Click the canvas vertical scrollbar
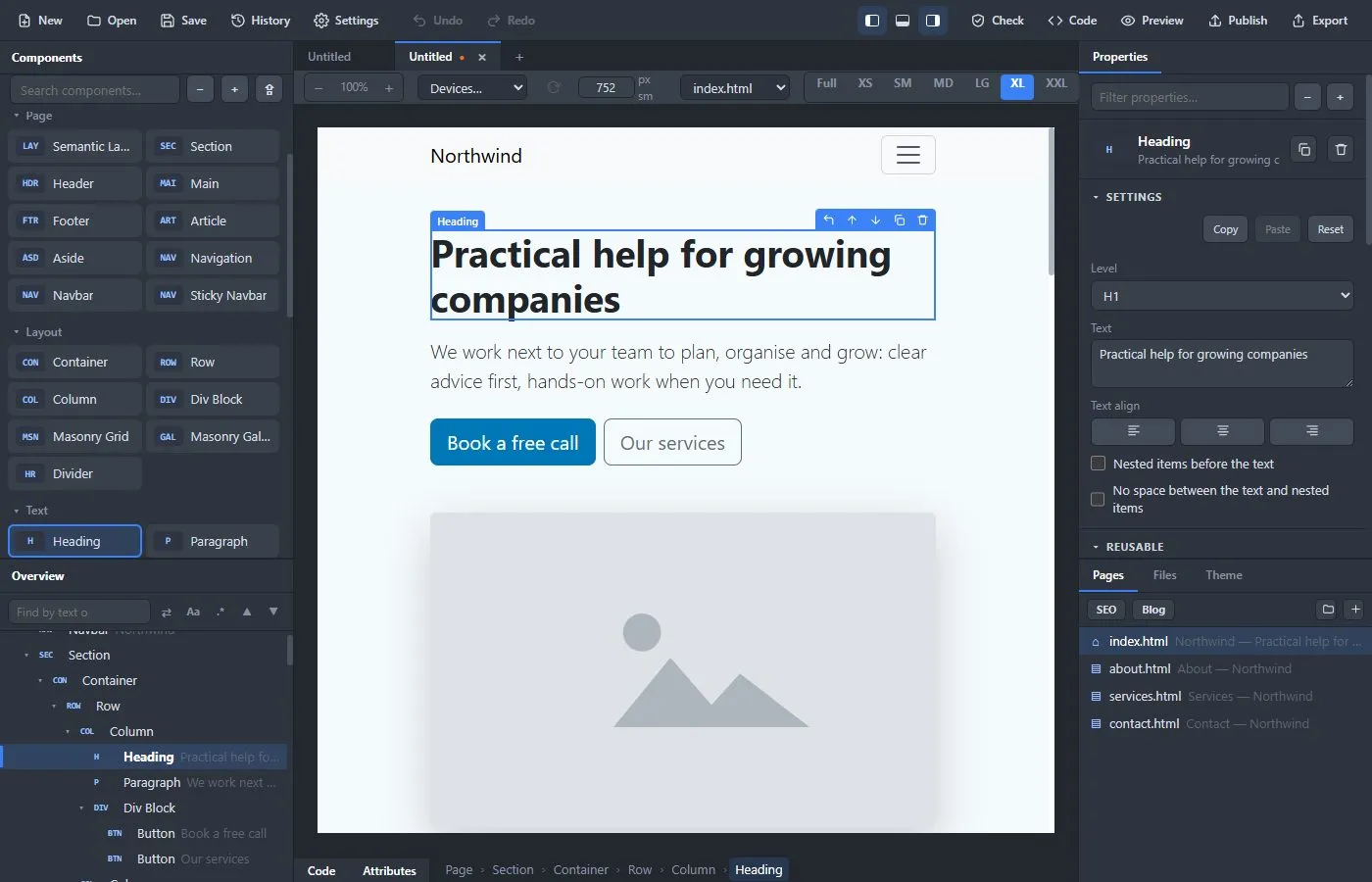 pyautogui.click(x=1051, y=201)
